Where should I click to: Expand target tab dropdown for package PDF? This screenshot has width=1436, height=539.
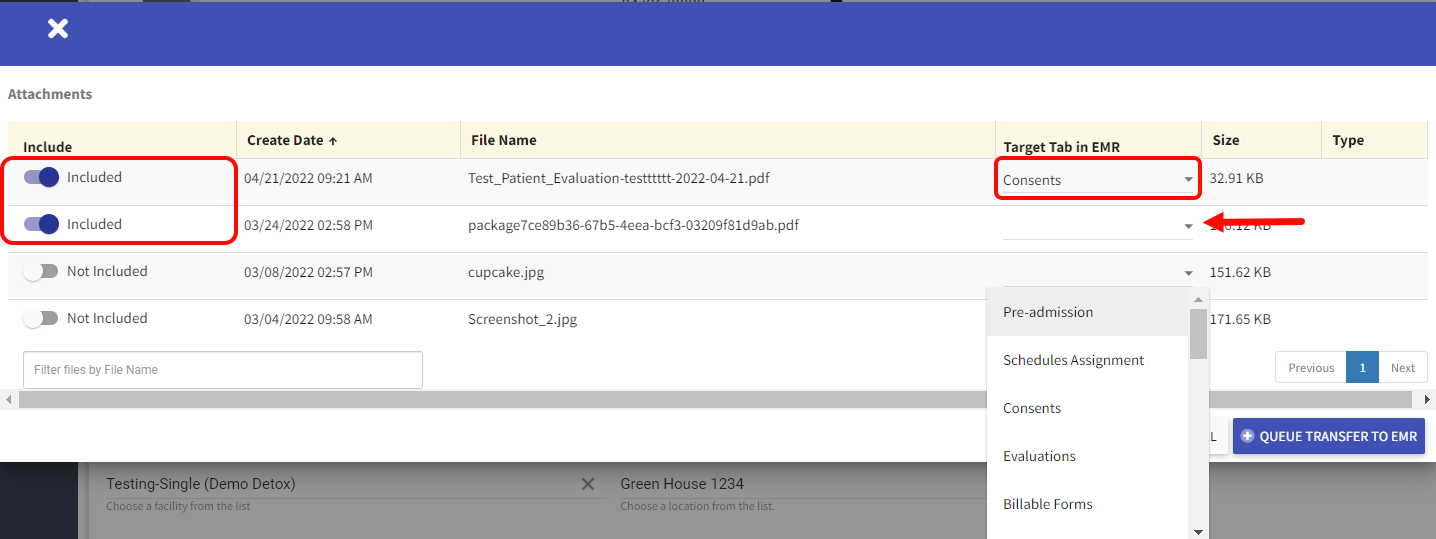click(1188, 226)
